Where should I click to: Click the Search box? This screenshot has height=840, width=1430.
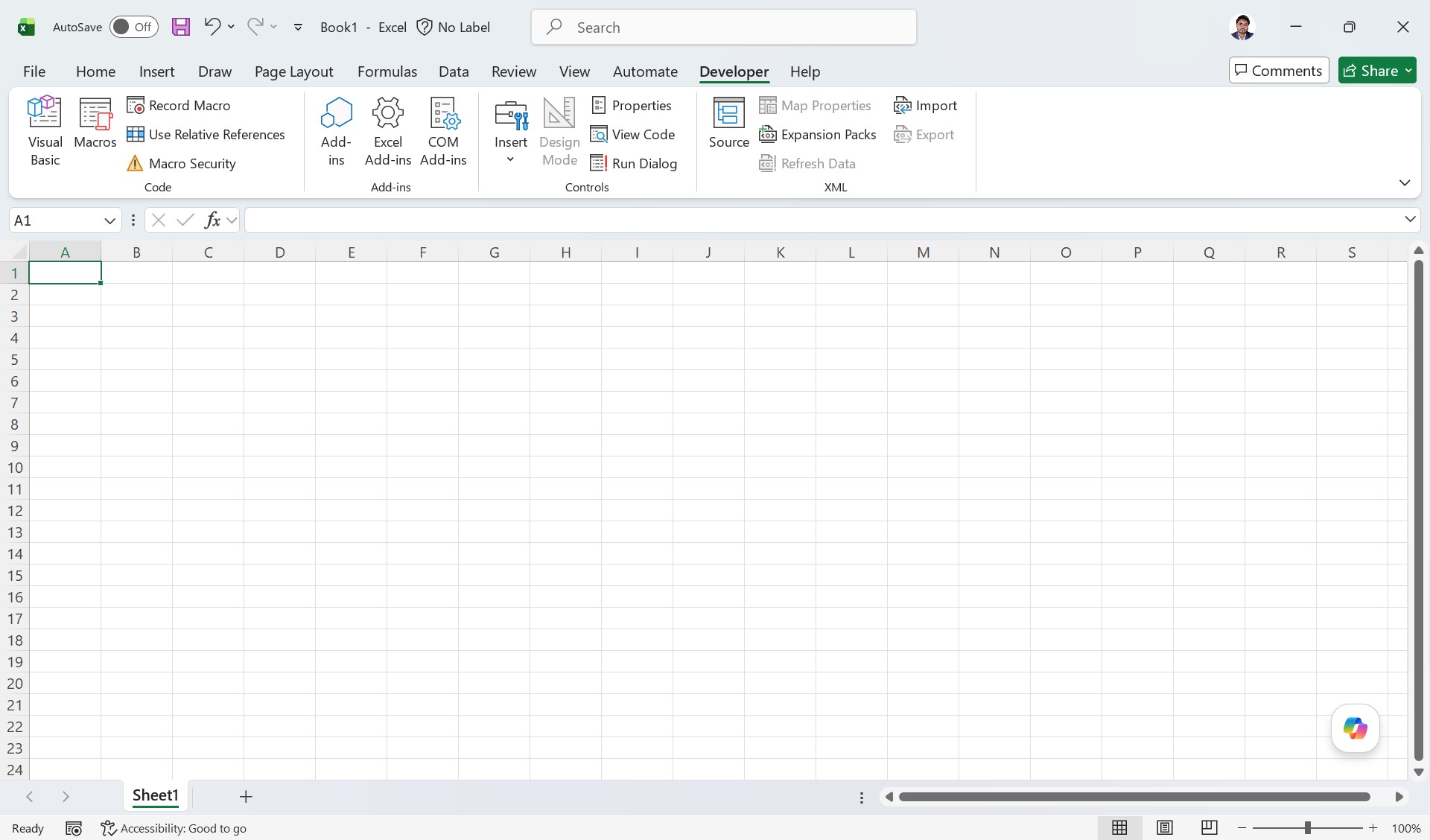pos(723,27)
